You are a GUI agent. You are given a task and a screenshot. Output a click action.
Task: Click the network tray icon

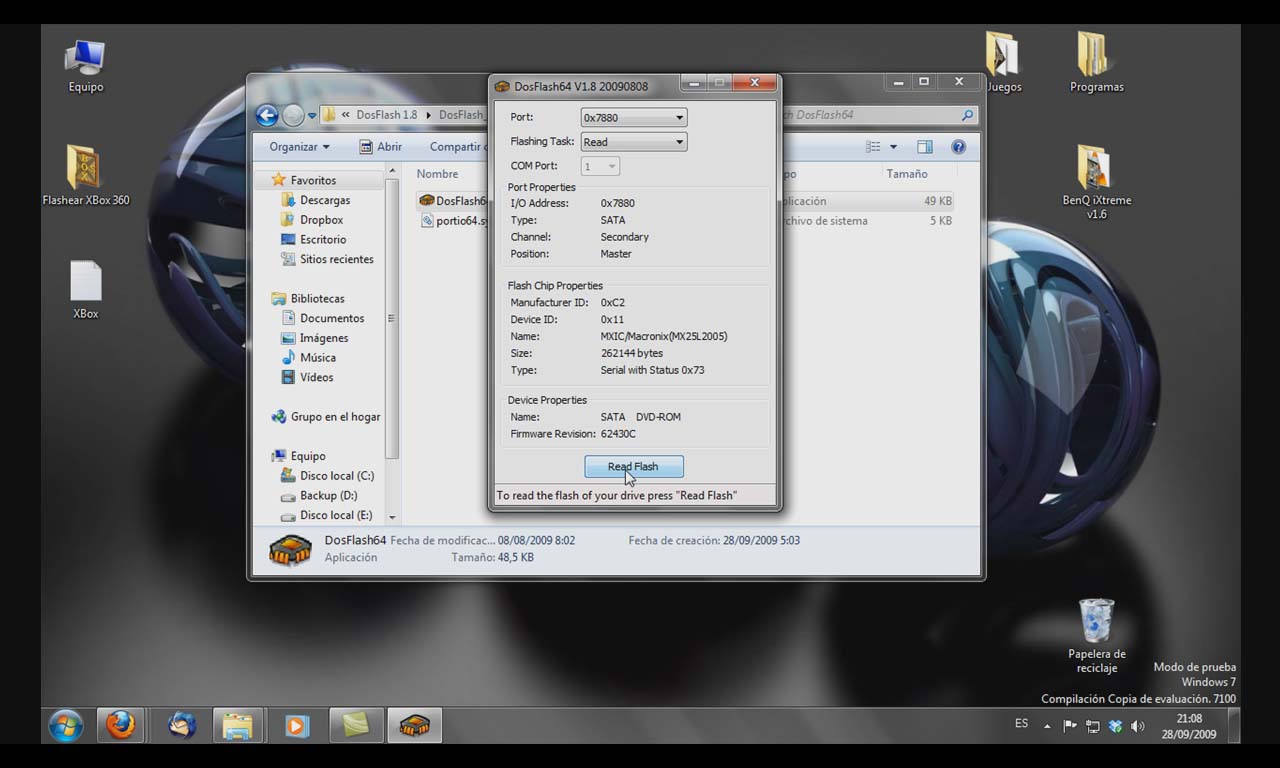(x=1093, y=727)
